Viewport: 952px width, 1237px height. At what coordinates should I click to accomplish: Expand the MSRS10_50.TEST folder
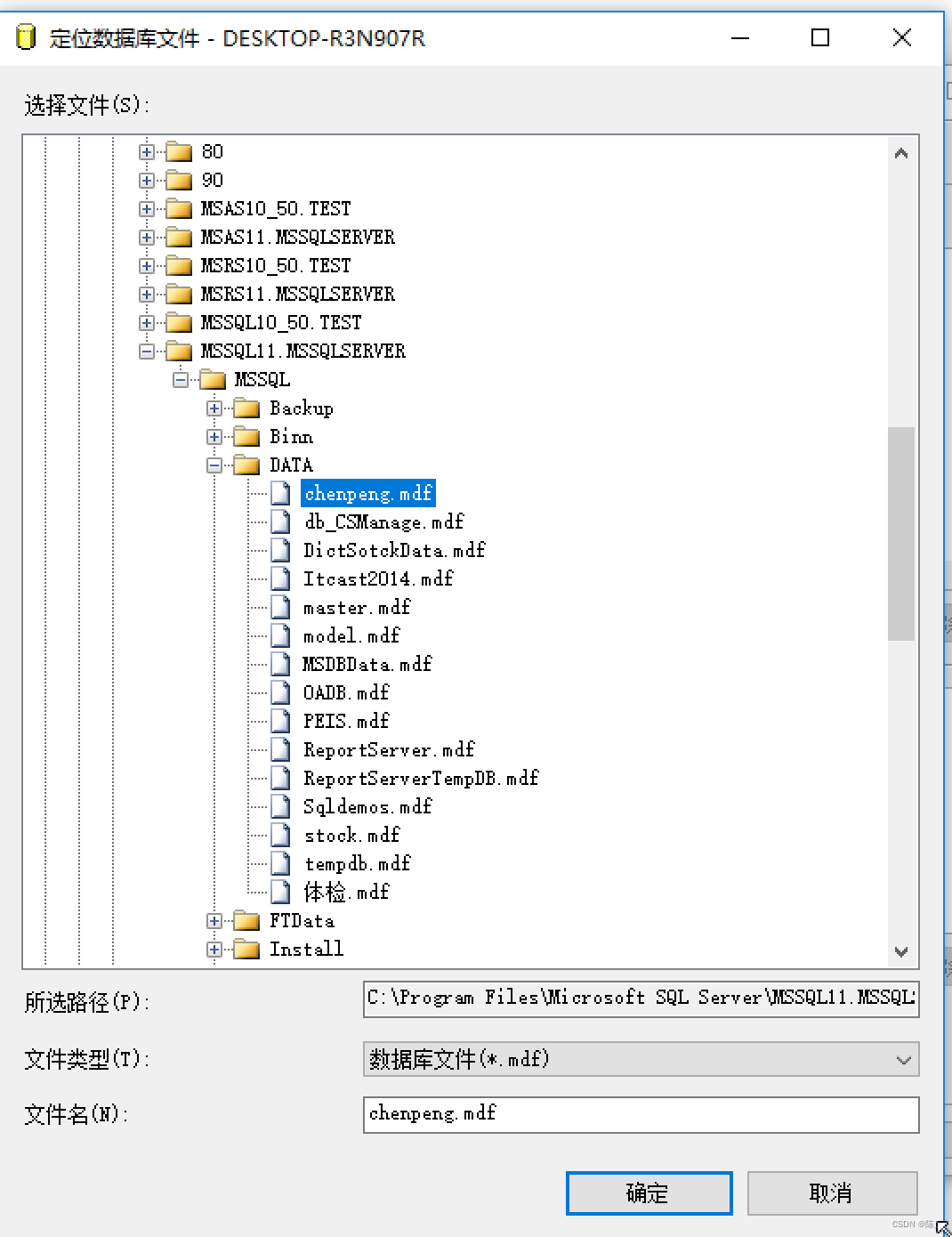pos(147,266)
